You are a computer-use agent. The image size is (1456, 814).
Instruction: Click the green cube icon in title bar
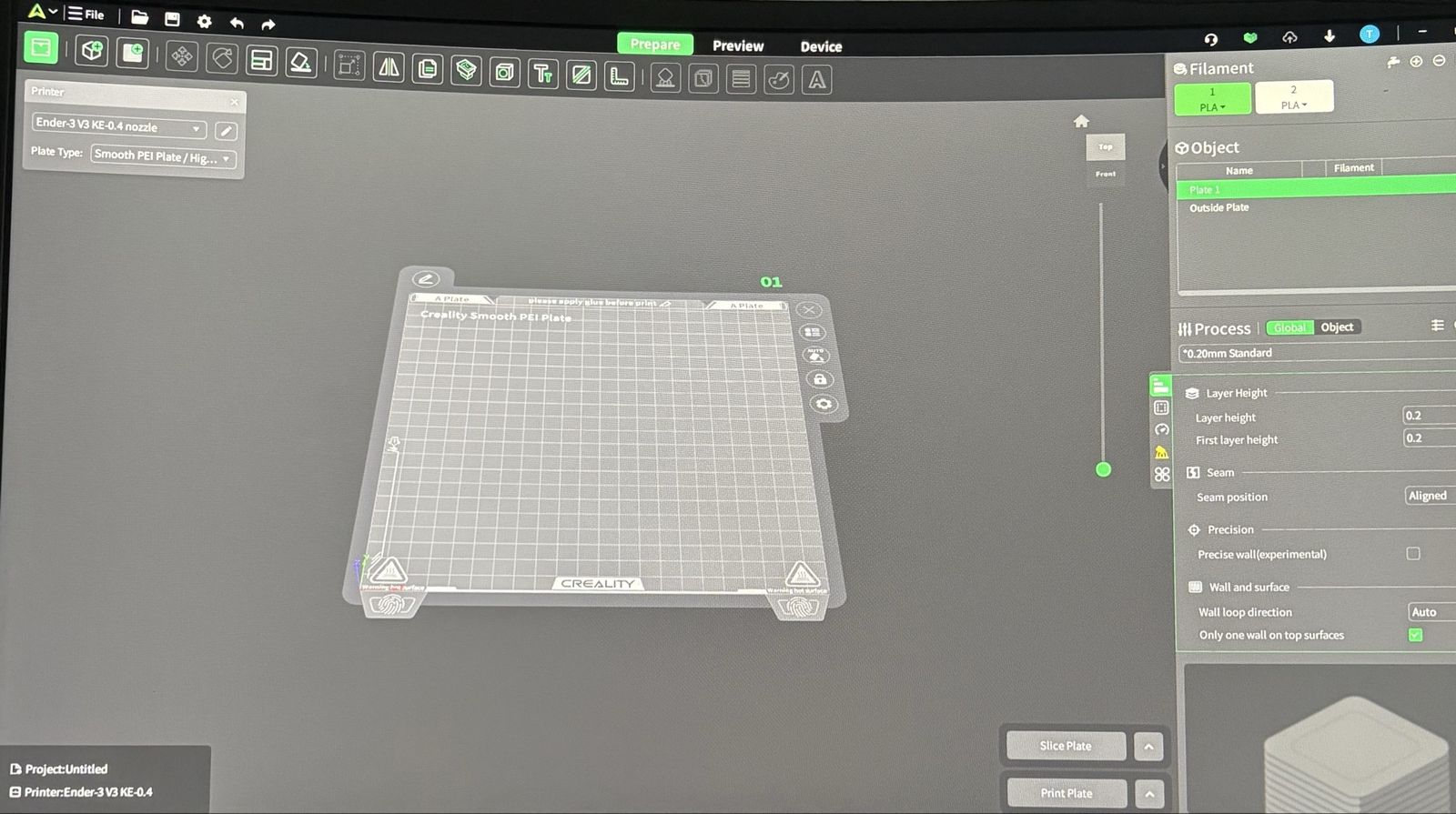click(x=1250, y=37)
